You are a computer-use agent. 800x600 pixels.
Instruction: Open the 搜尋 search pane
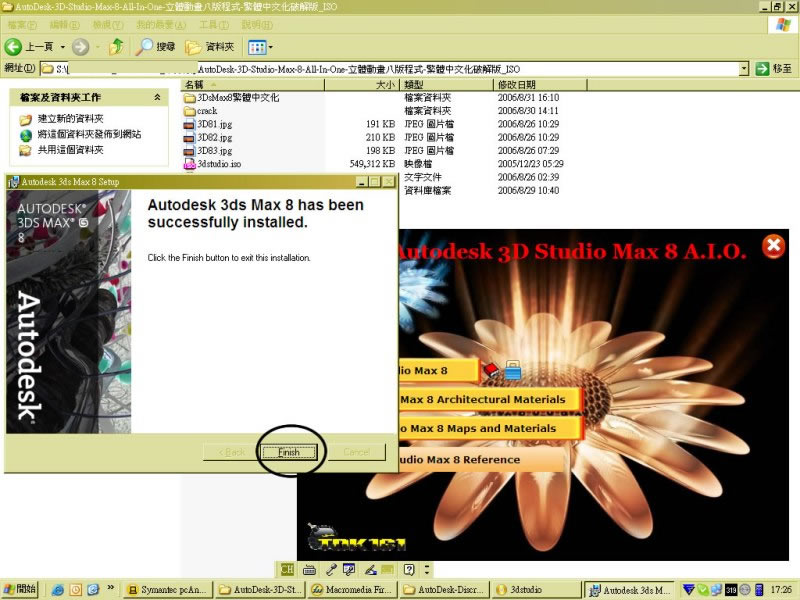156,47
